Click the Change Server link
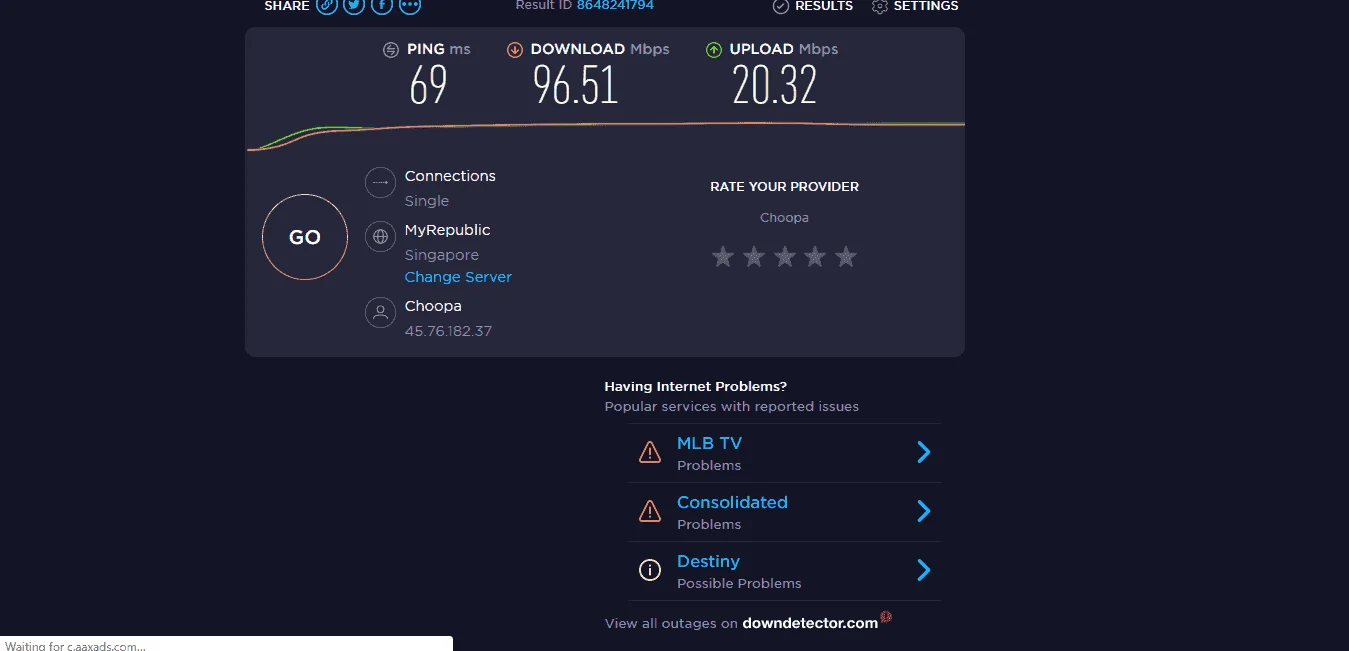 tap(458, 277)
